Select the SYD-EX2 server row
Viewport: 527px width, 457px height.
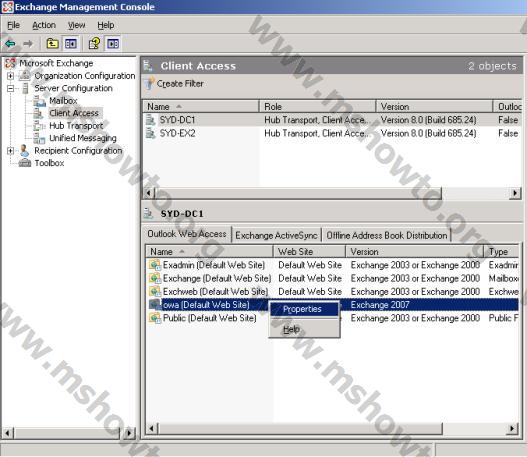point(332,133)
